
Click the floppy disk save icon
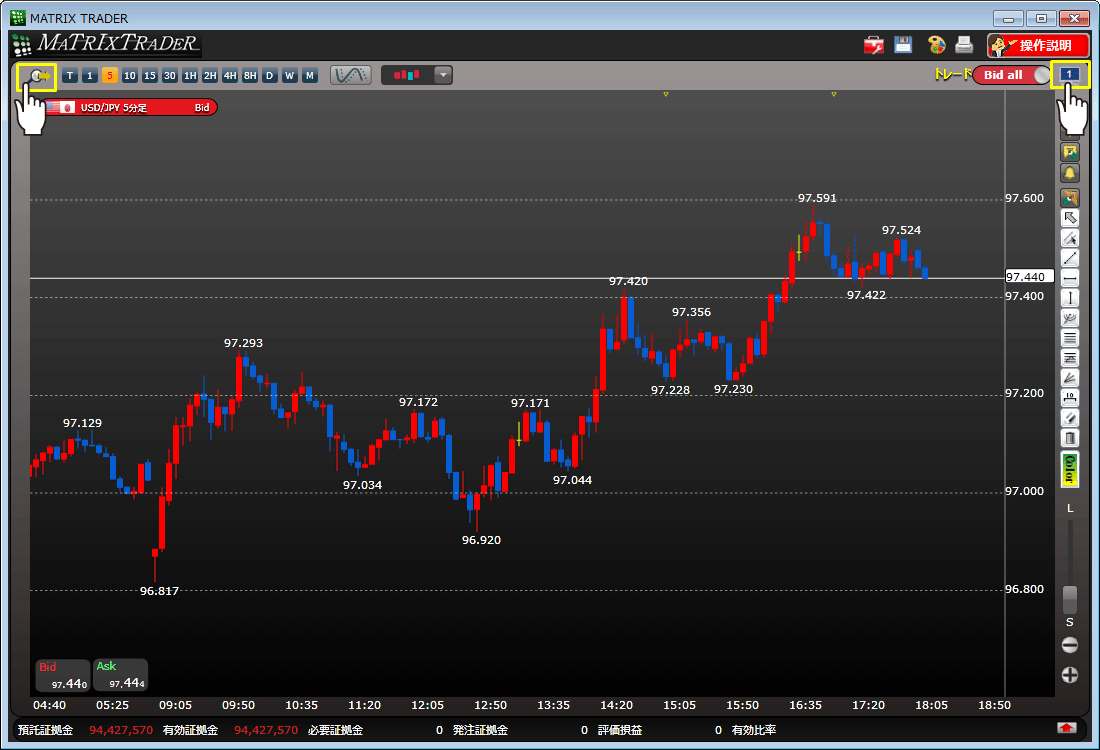click(903, 45)
